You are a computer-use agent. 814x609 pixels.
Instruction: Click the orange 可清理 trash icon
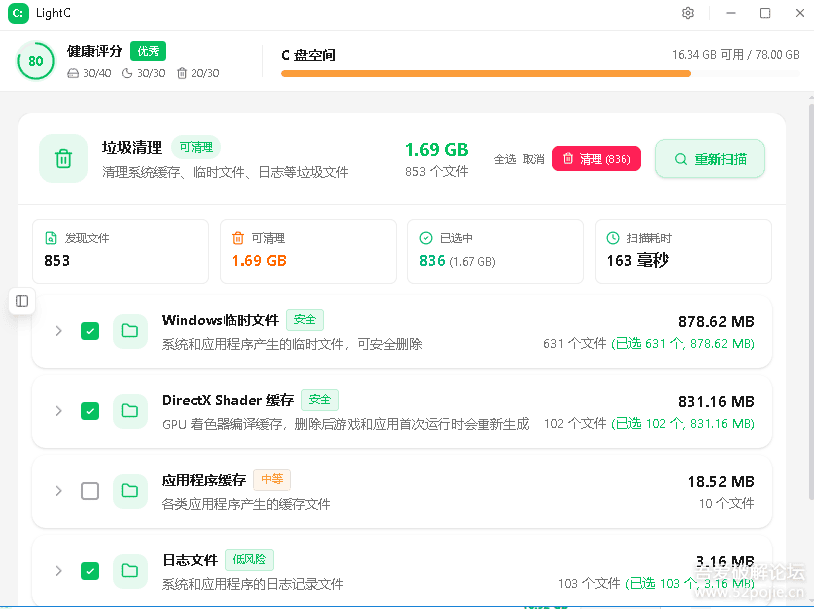point(238,238)
